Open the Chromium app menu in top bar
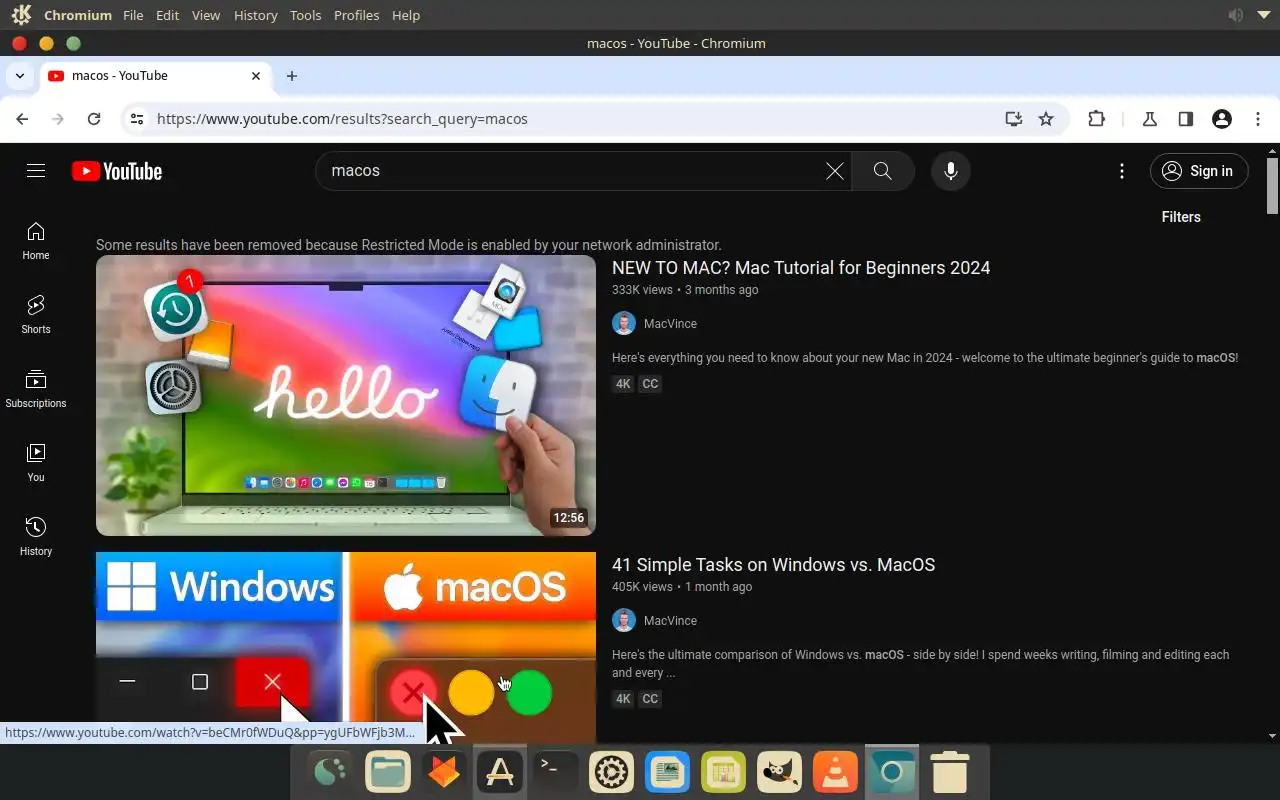Viewport: 1280px width, 800px height. pos(77,15)
